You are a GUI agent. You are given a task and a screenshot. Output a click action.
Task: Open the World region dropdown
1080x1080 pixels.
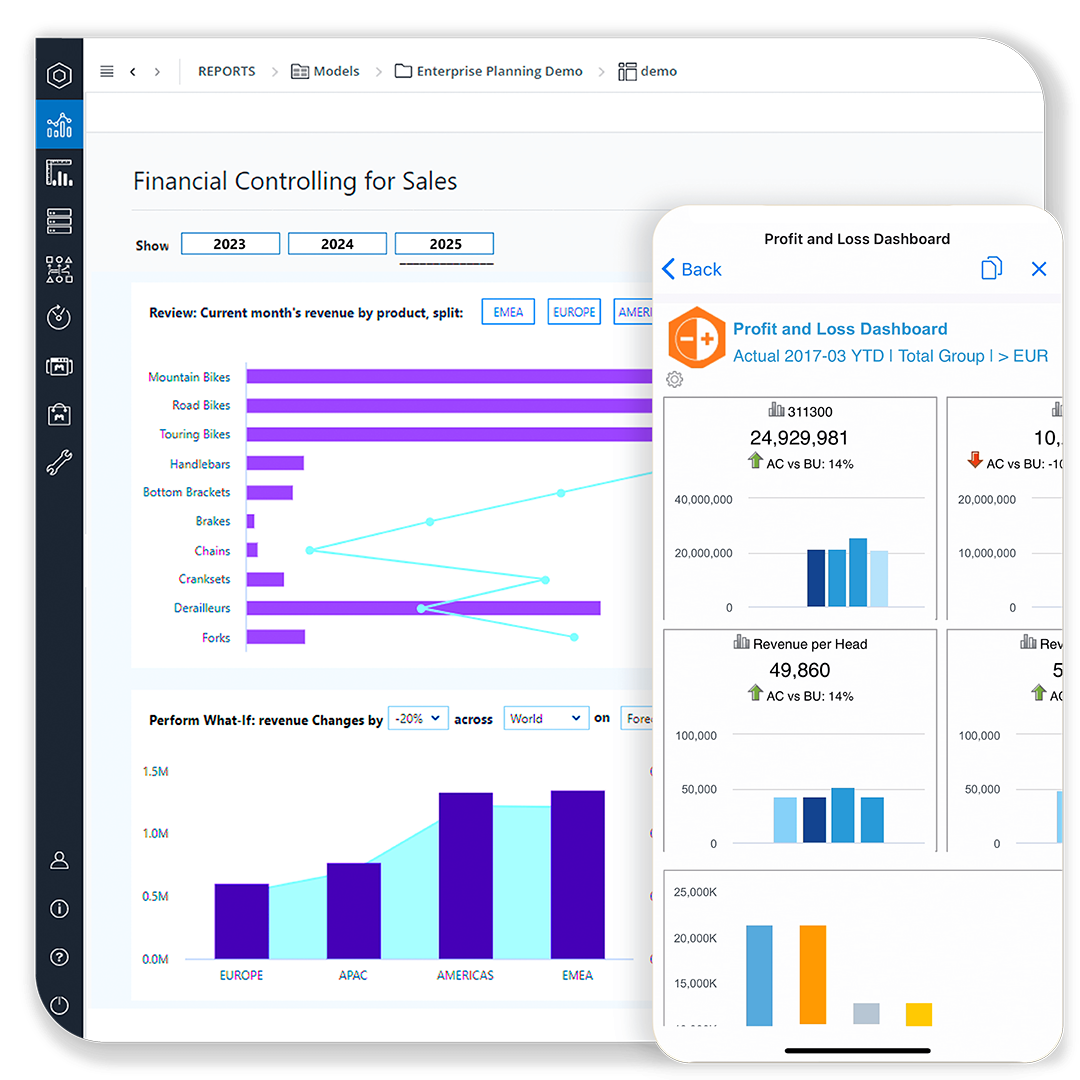(x=546, y=718)
